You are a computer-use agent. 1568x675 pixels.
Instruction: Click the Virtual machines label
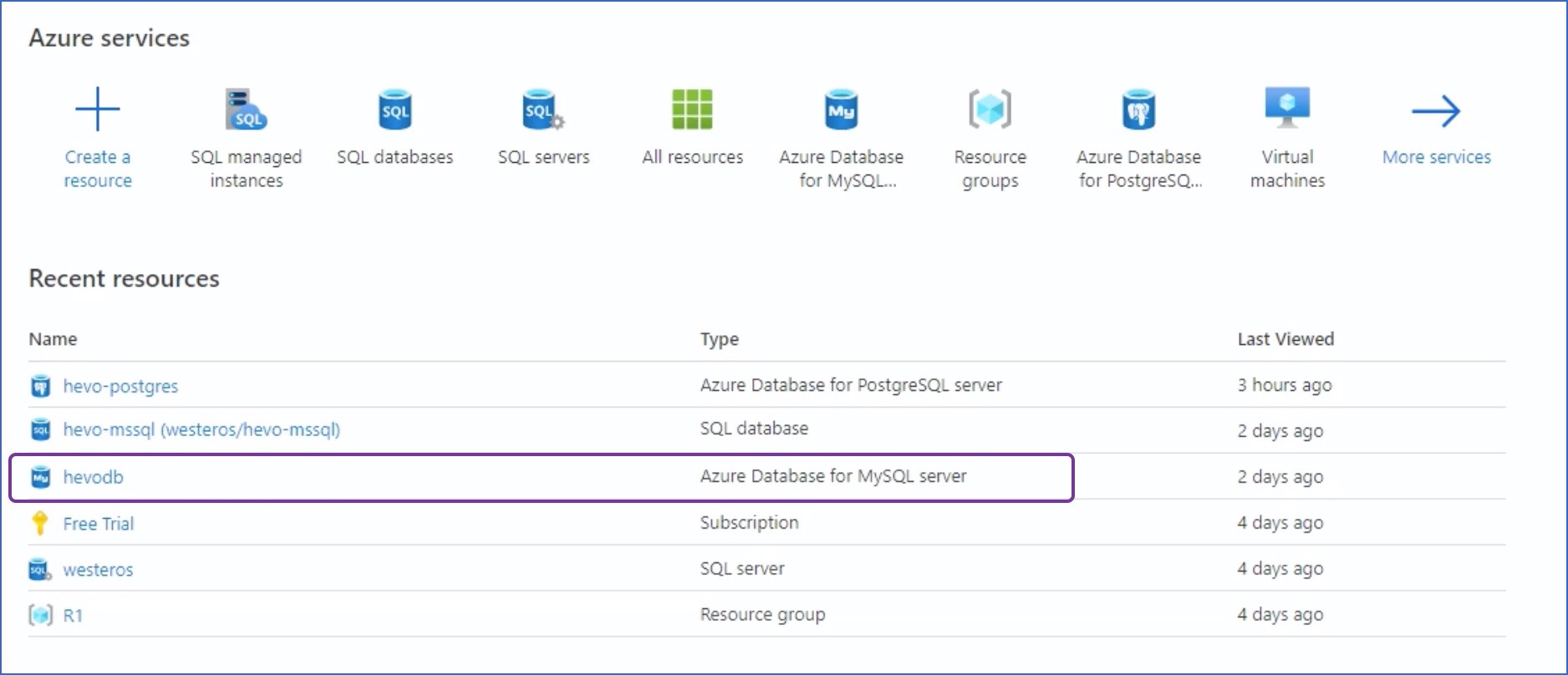point(1287,169)
